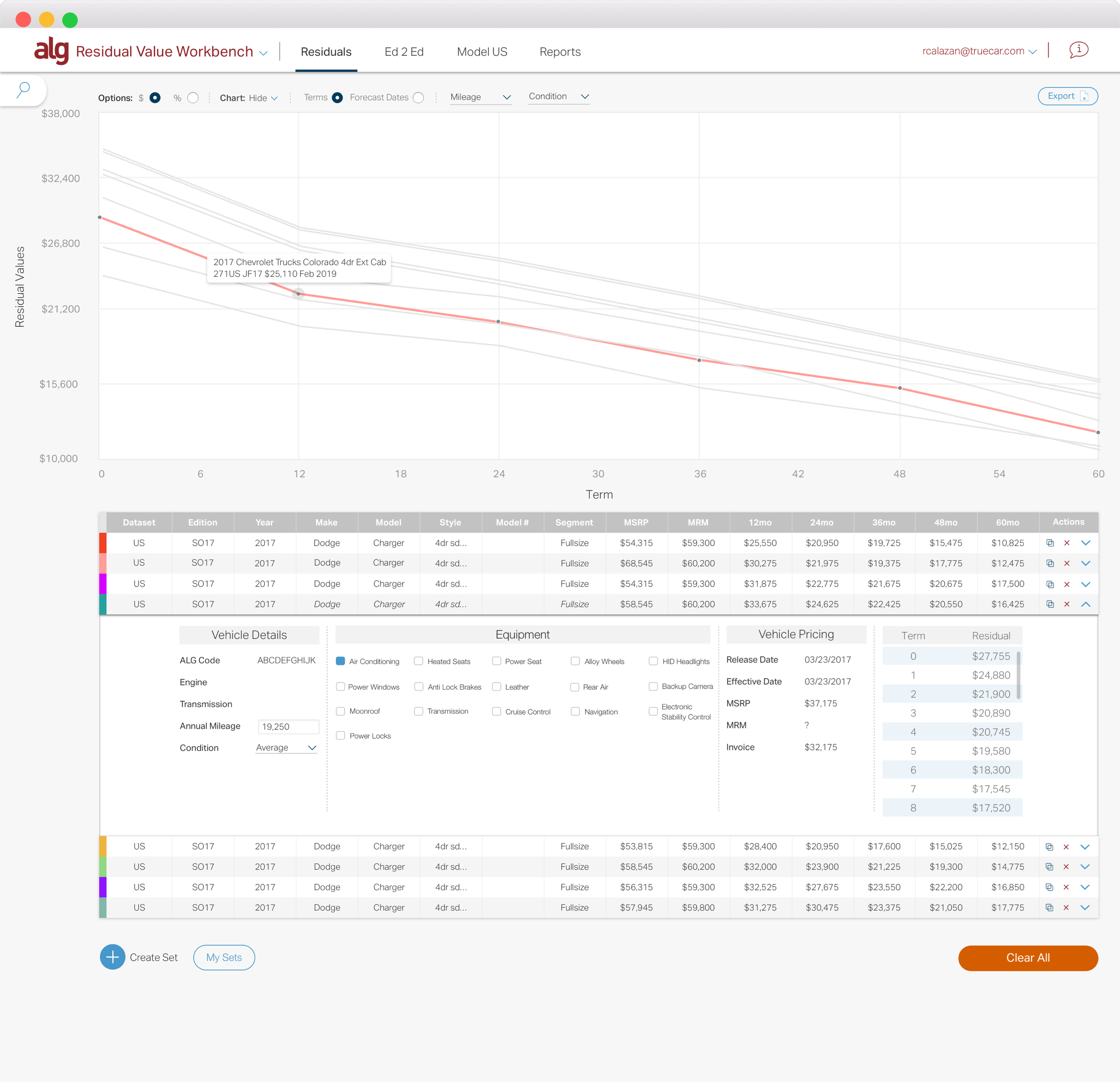The image size is (1120, 1082).
Task: Open the Mileage dropdown
Action: click(480, 97)
